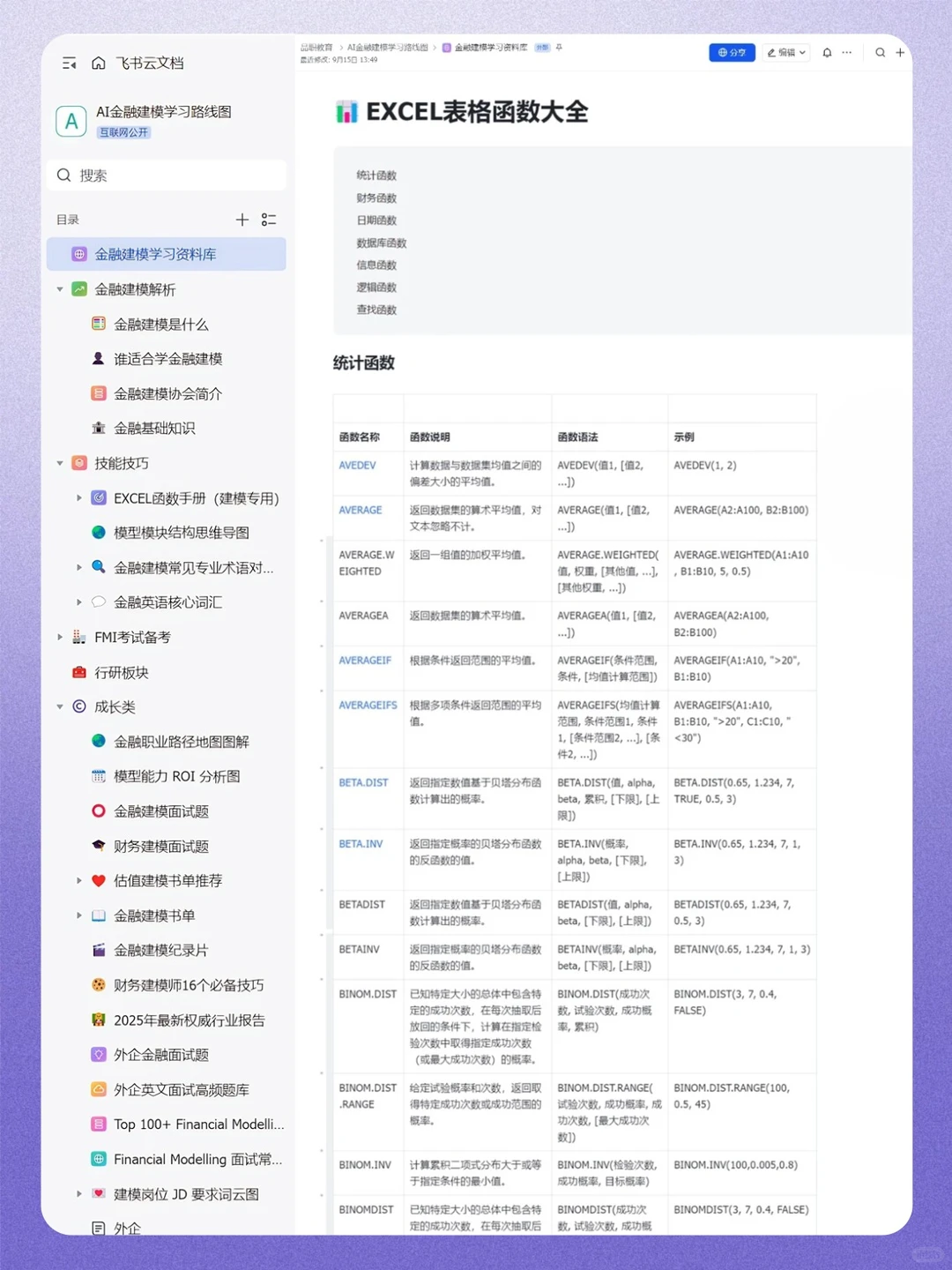Image resolution: width=952 pixels, height=1270 pixels.
Task: Click the search magnifier in the top toolbar
Action: 880,53
